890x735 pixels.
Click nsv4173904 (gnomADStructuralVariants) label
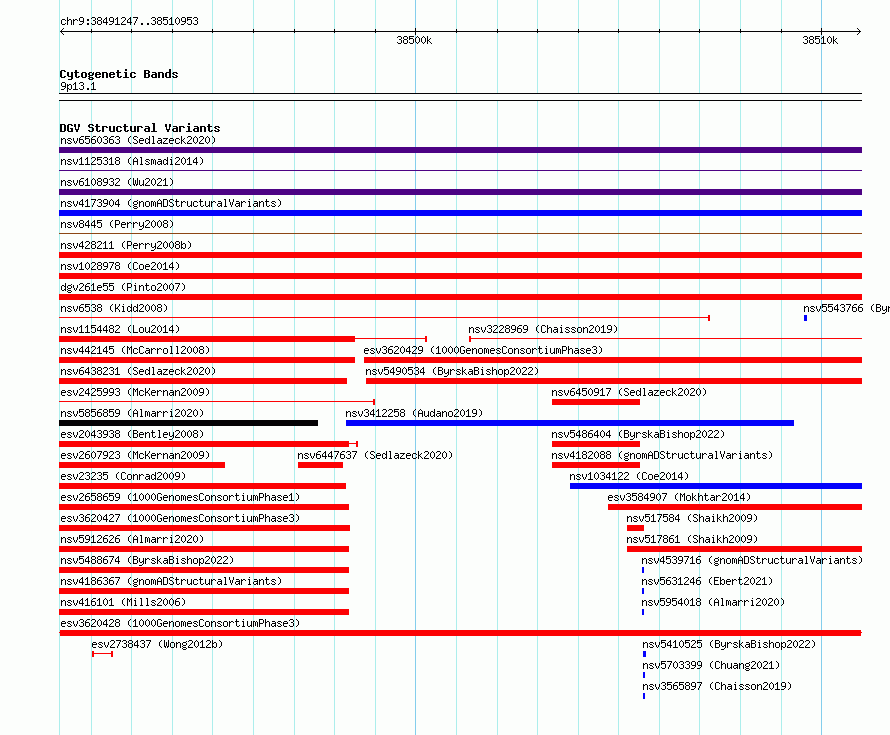point(171,203)
